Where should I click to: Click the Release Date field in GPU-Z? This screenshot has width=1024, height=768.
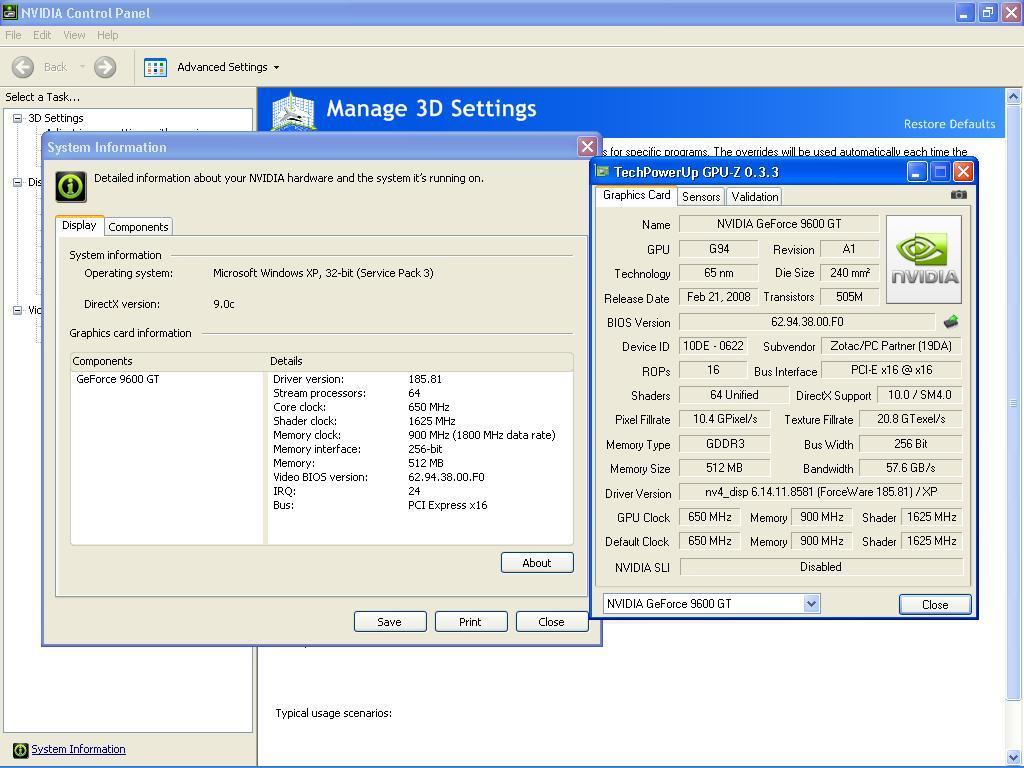coord(718,297)
